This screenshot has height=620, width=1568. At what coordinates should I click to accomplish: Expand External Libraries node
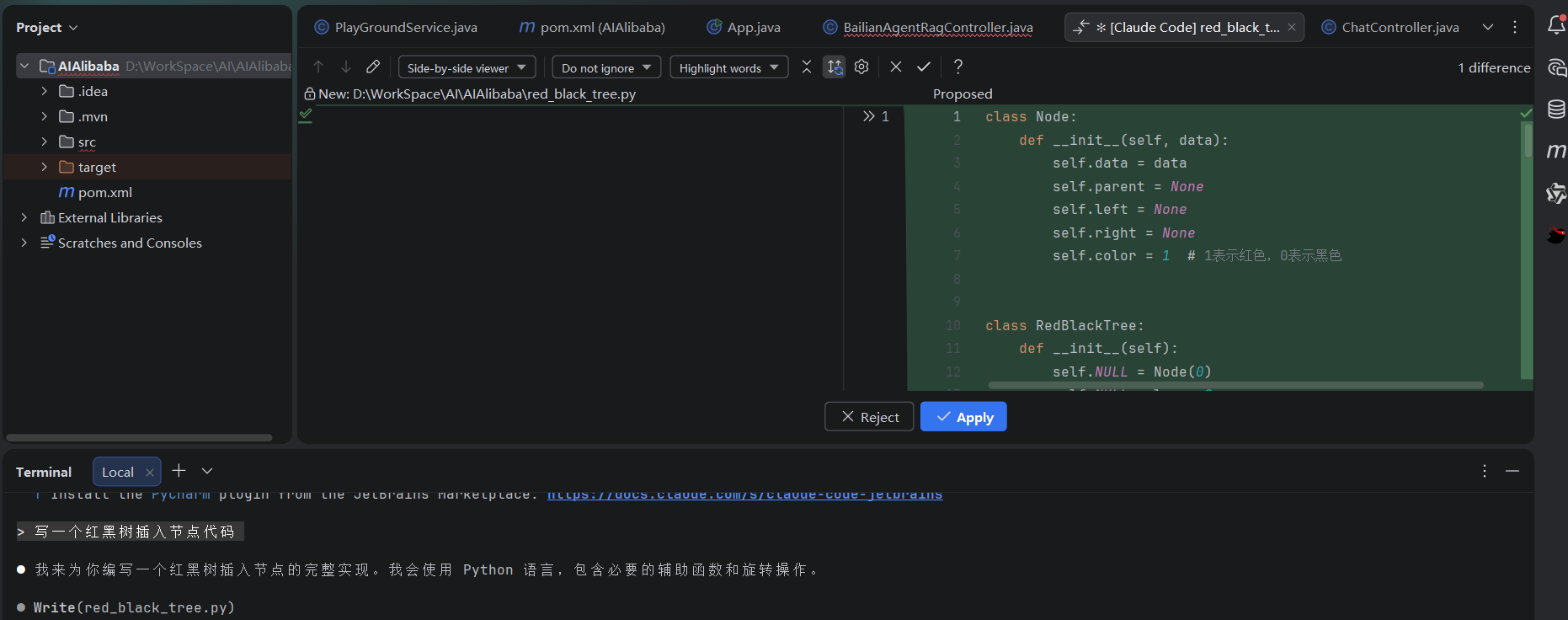click(24, 217)
